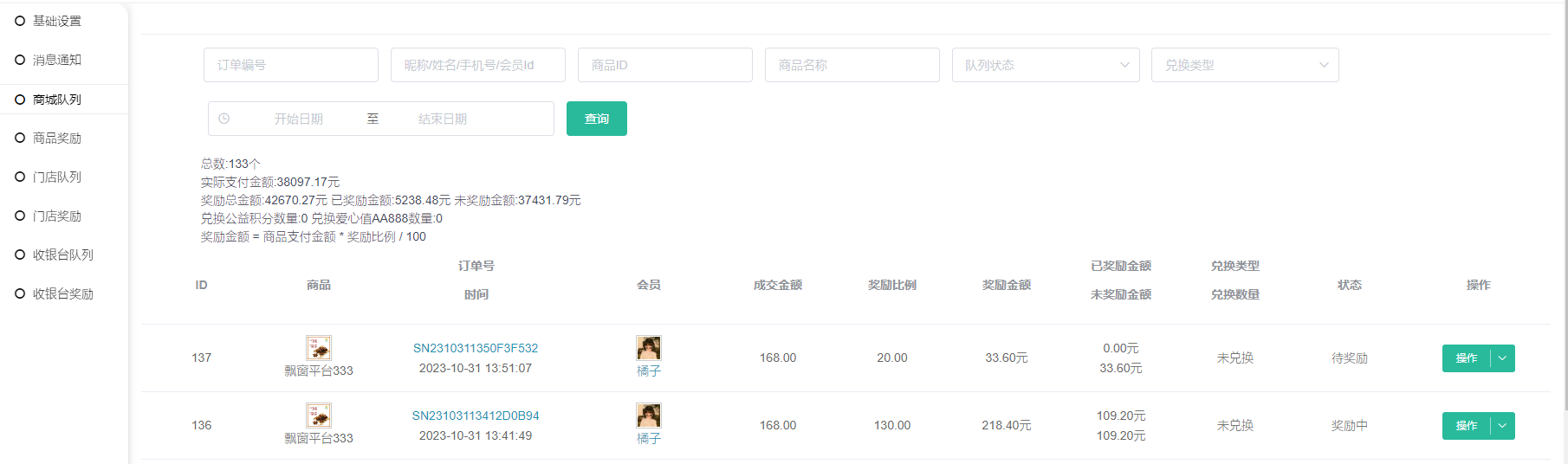Navigate to 收银台队列 sidebar item
The height and width of the screenshot is (464, 1568).
point(62,255)
